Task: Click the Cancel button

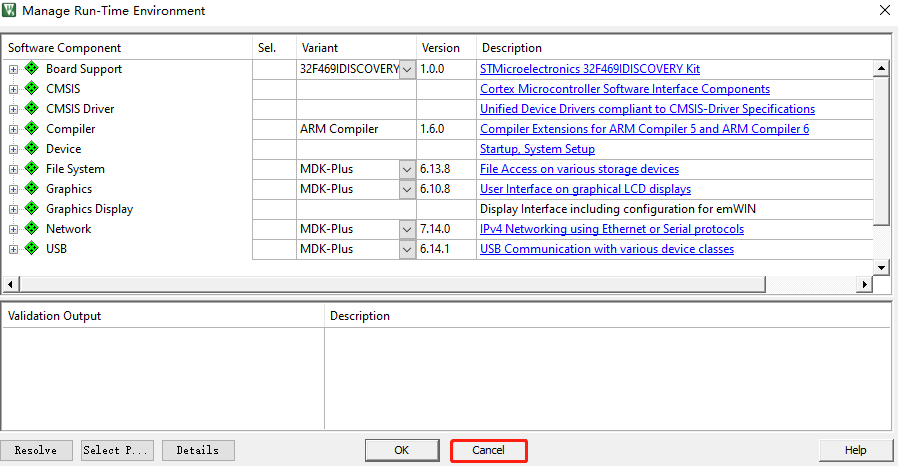Action: pyautogui.click(x=489, y=451)
